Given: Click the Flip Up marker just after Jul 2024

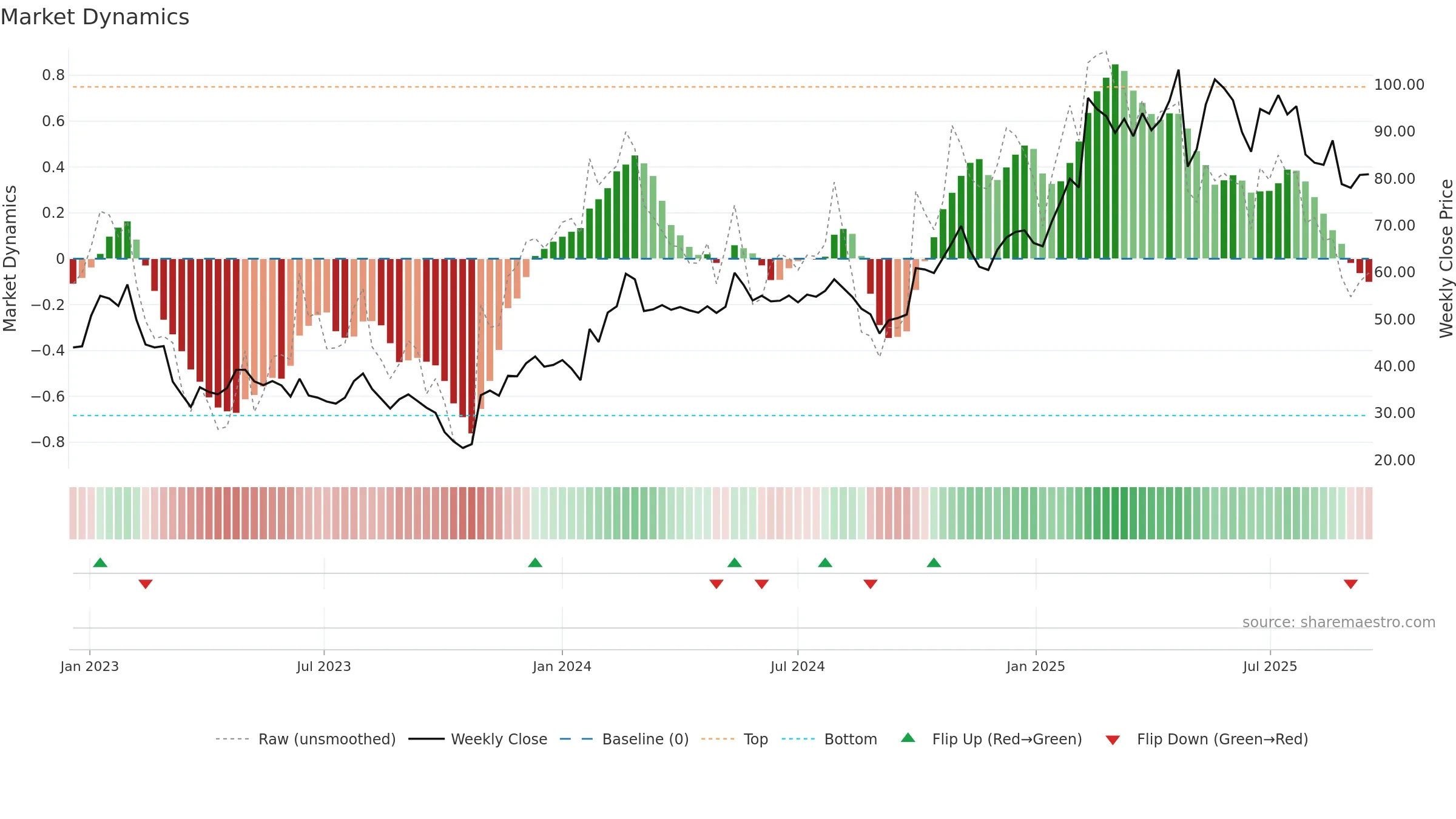Looking at the screenshot, I should 825,562.
